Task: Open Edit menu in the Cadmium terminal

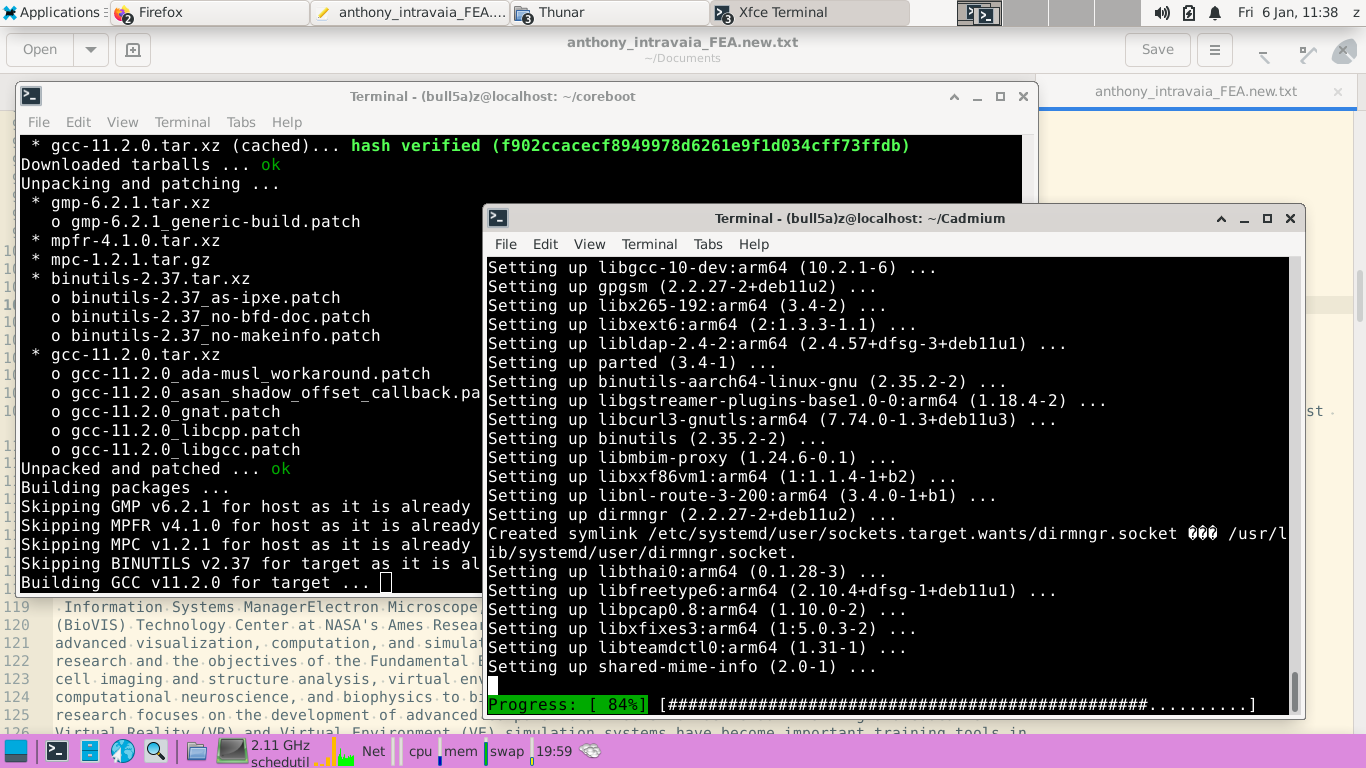Action: click(545, 244)
